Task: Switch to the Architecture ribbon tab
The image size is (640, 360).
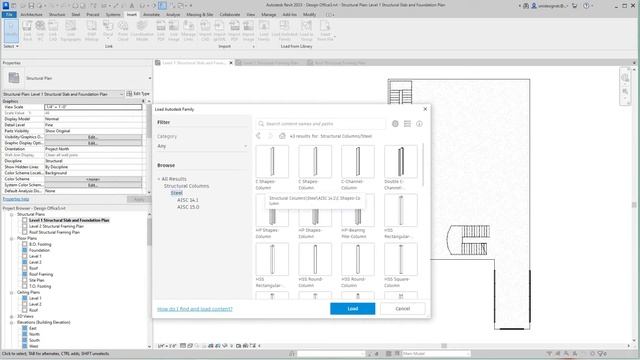Action: coord(31,14)
